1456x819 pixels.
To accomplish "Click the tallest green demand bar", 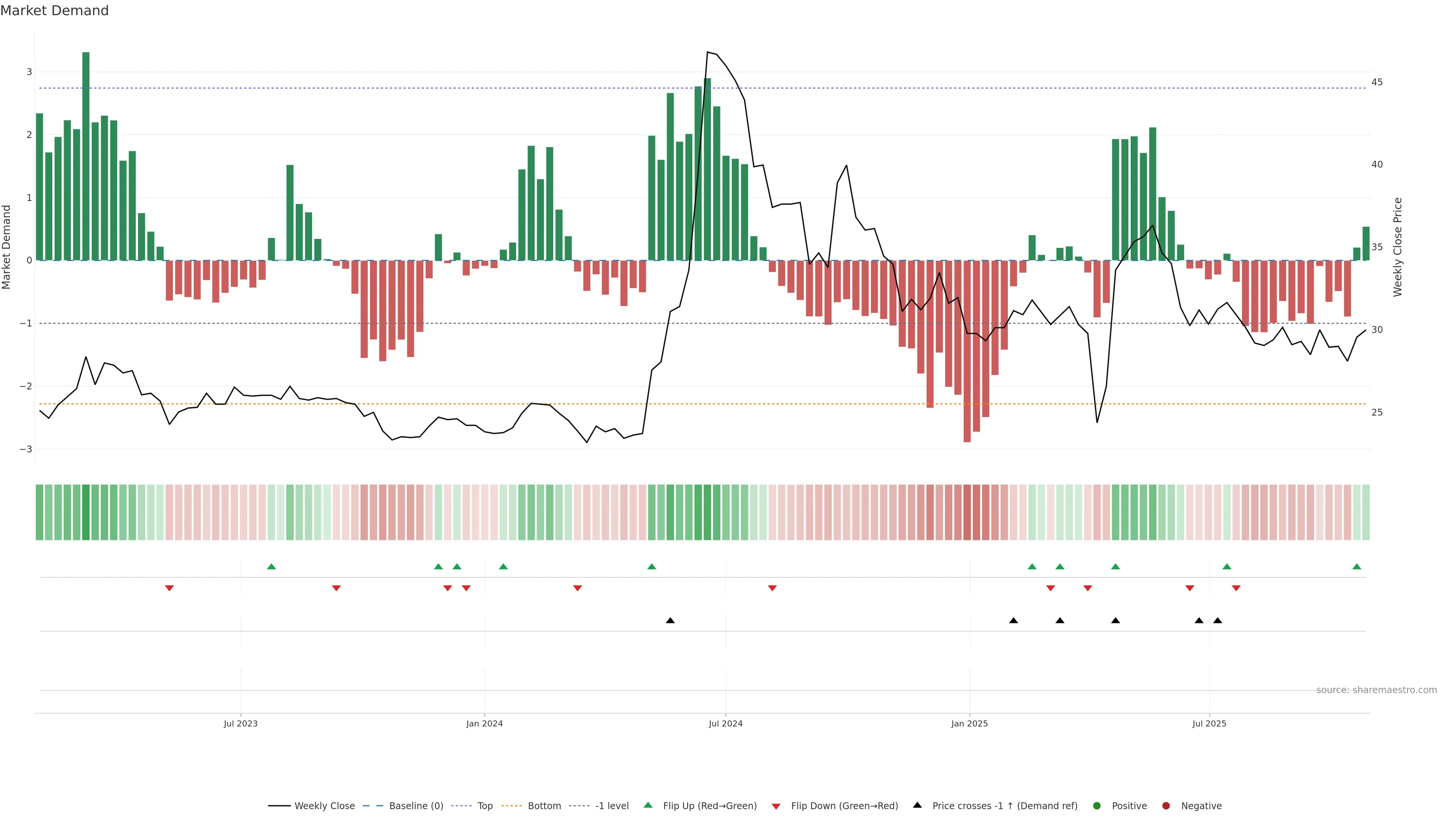I will [x=86, y=156].
